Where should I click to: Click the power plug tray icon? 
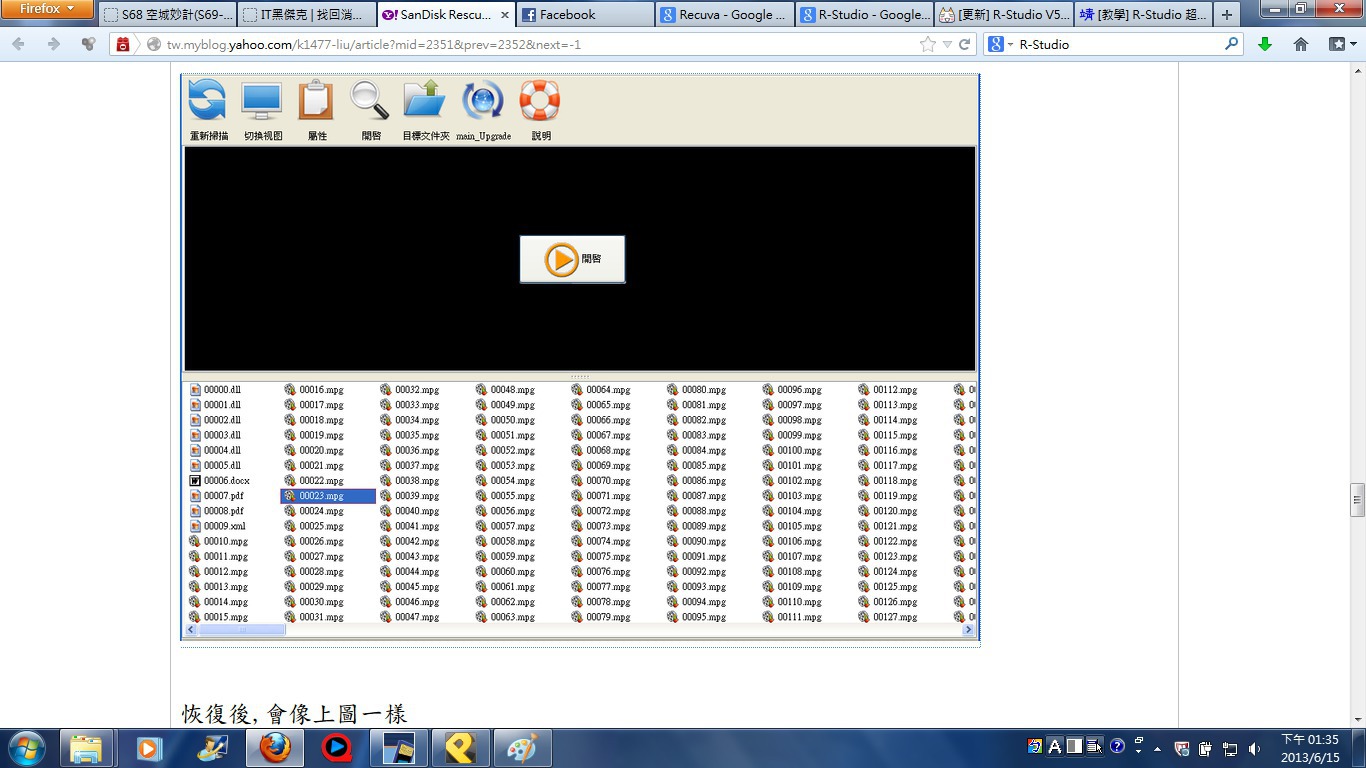click(1205, 748)
